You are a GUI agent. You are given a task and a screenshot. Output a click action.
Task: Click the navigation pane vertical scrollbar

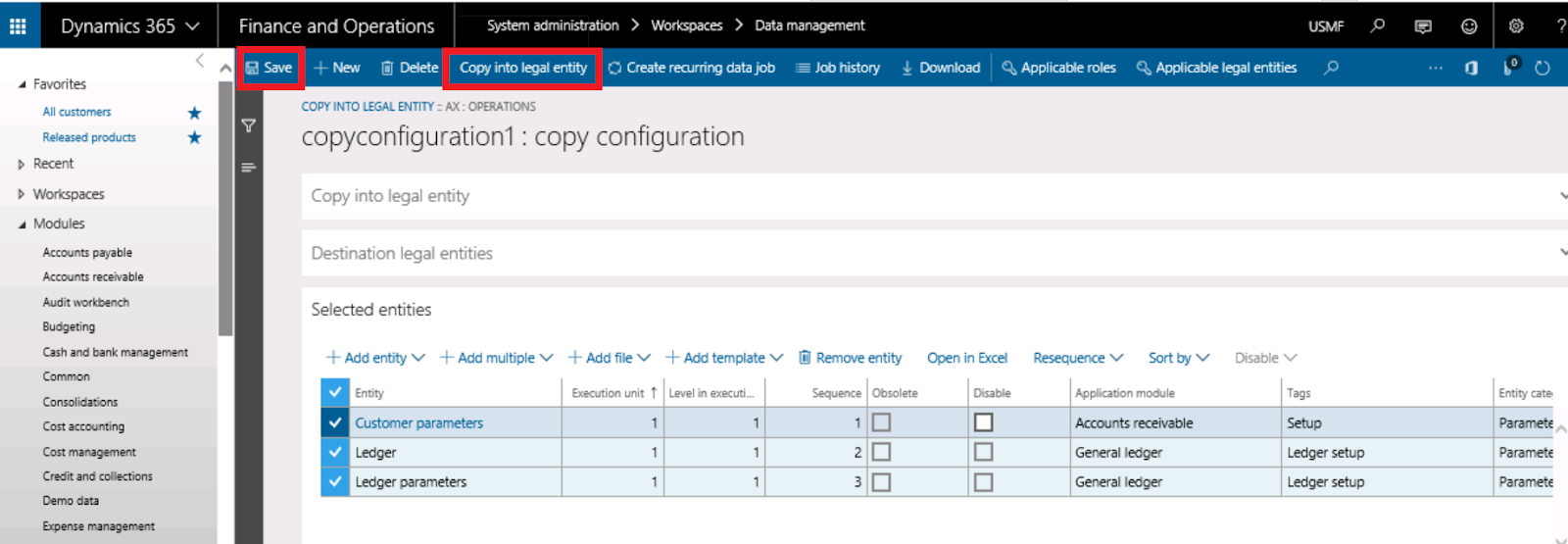click(225, 208)
